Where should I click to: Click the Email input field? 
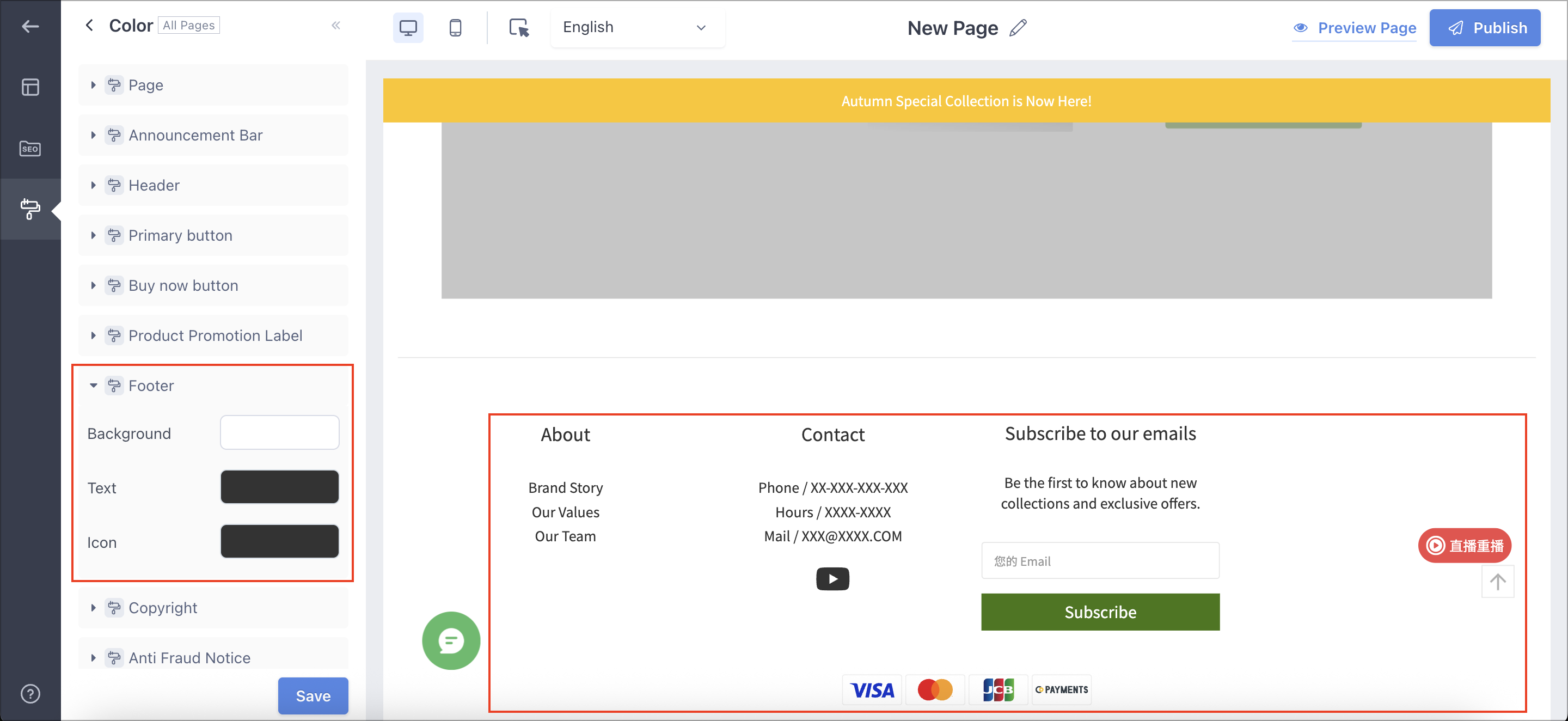(x=1100, y=560)
